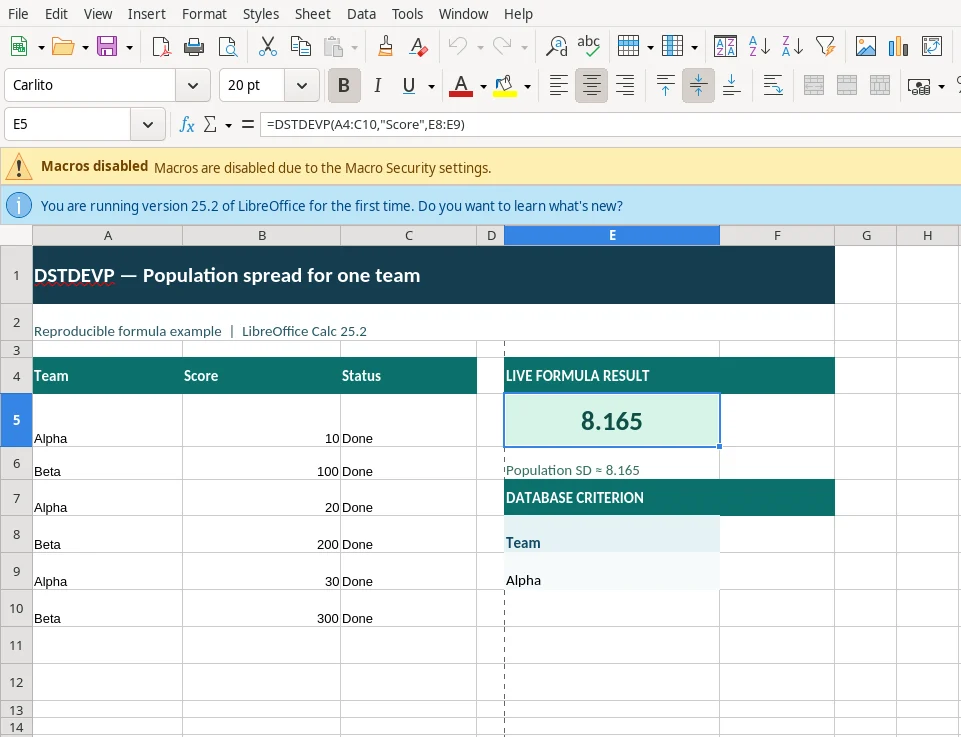Run the Spelling check icon
The image size is (961, 737).
coord(588,47)
